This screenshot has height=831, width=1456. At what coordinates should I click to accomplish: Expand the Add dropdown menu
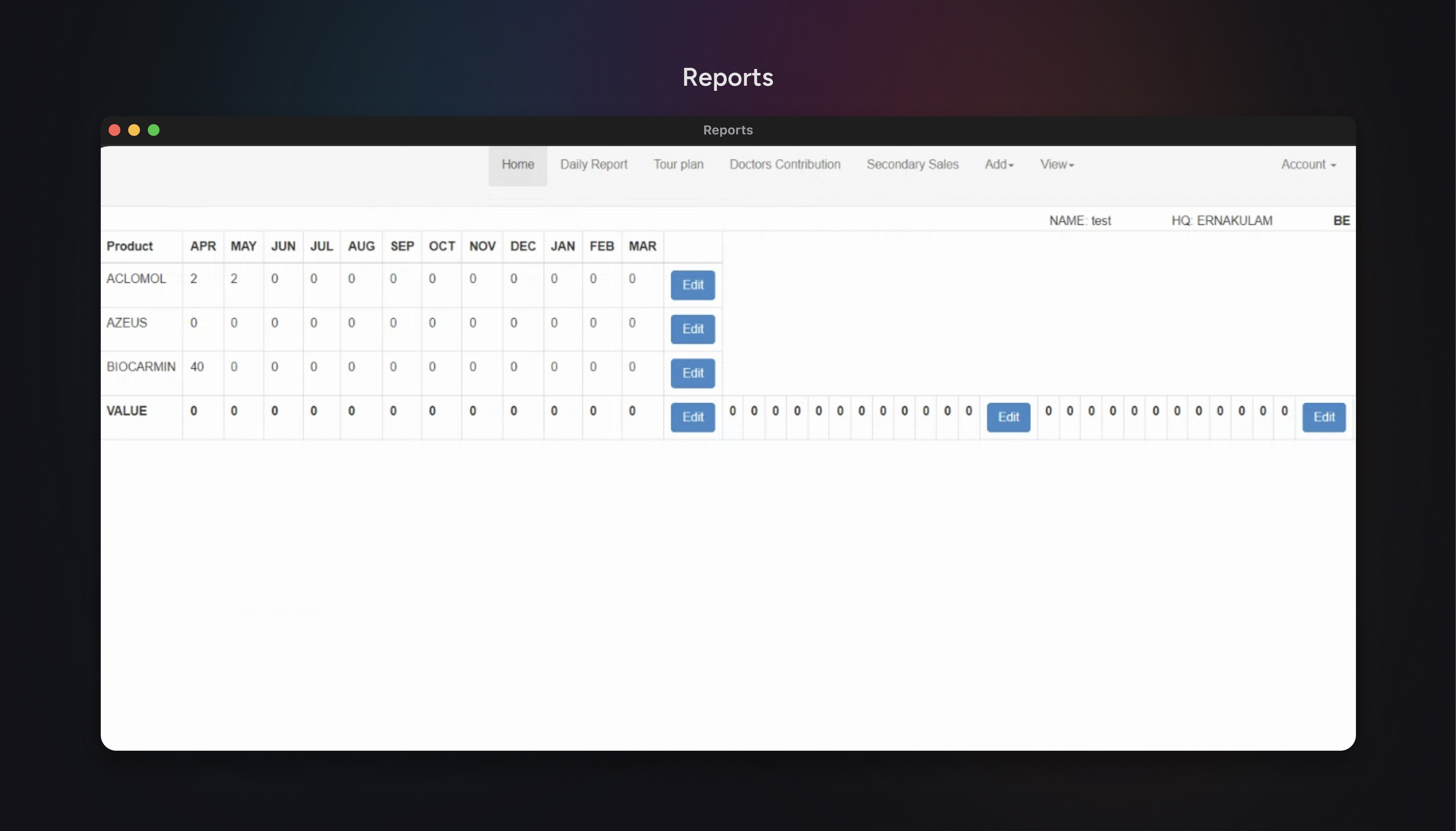[x=998, y=165]
